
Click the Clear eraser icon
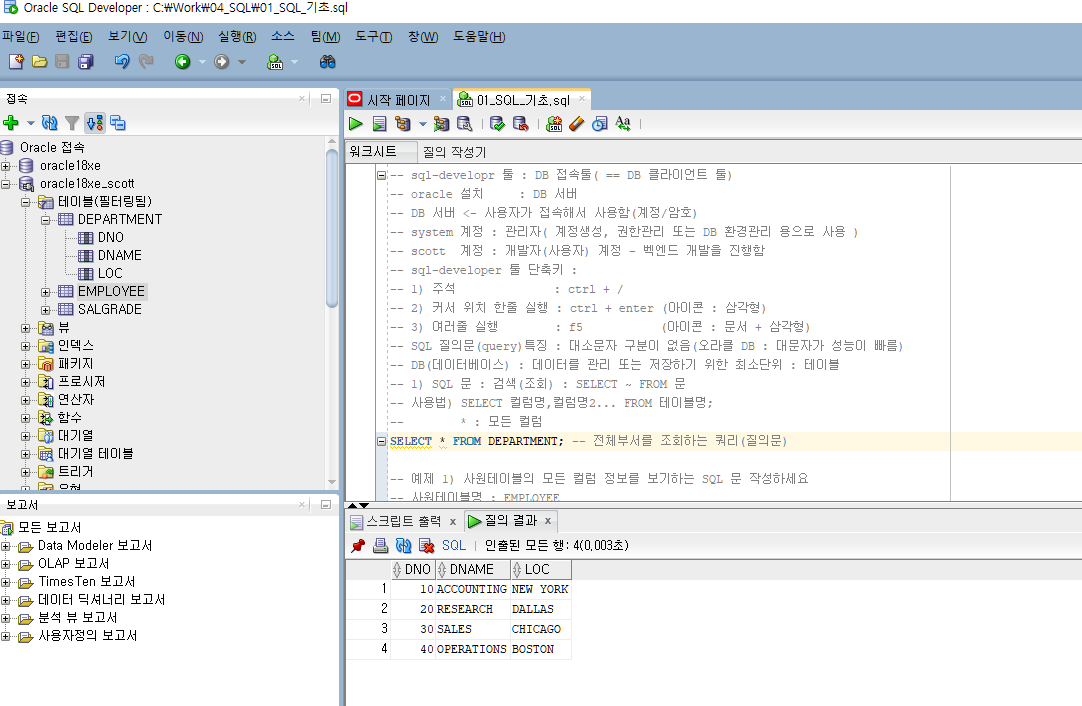tap(576, 124)
